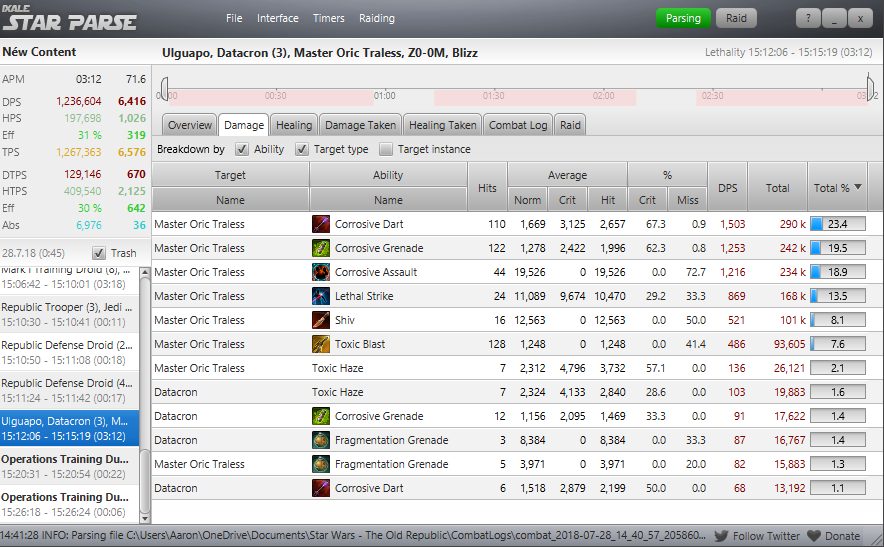
Task: Open the Timers menu
Action: (x=329, y=18)
